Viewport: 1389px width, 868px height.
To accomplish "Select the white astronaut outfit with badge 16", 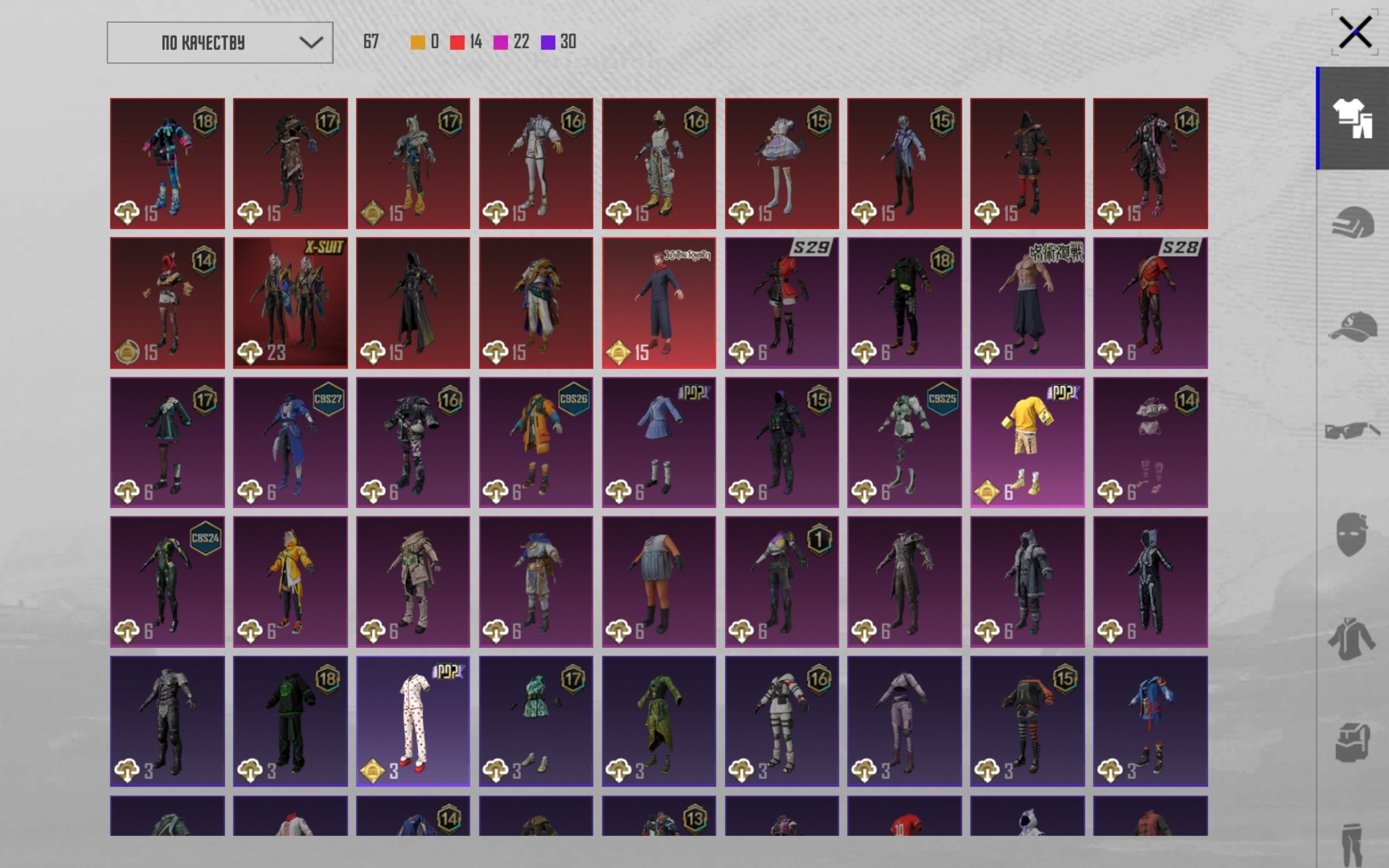I will pos(782,721).
